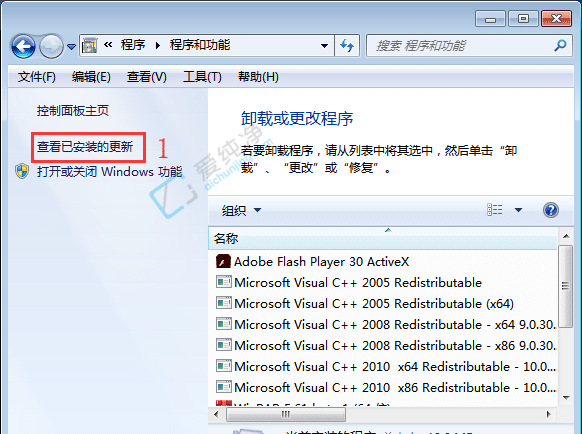Click horizontal scrollbar left arrow

216,414
